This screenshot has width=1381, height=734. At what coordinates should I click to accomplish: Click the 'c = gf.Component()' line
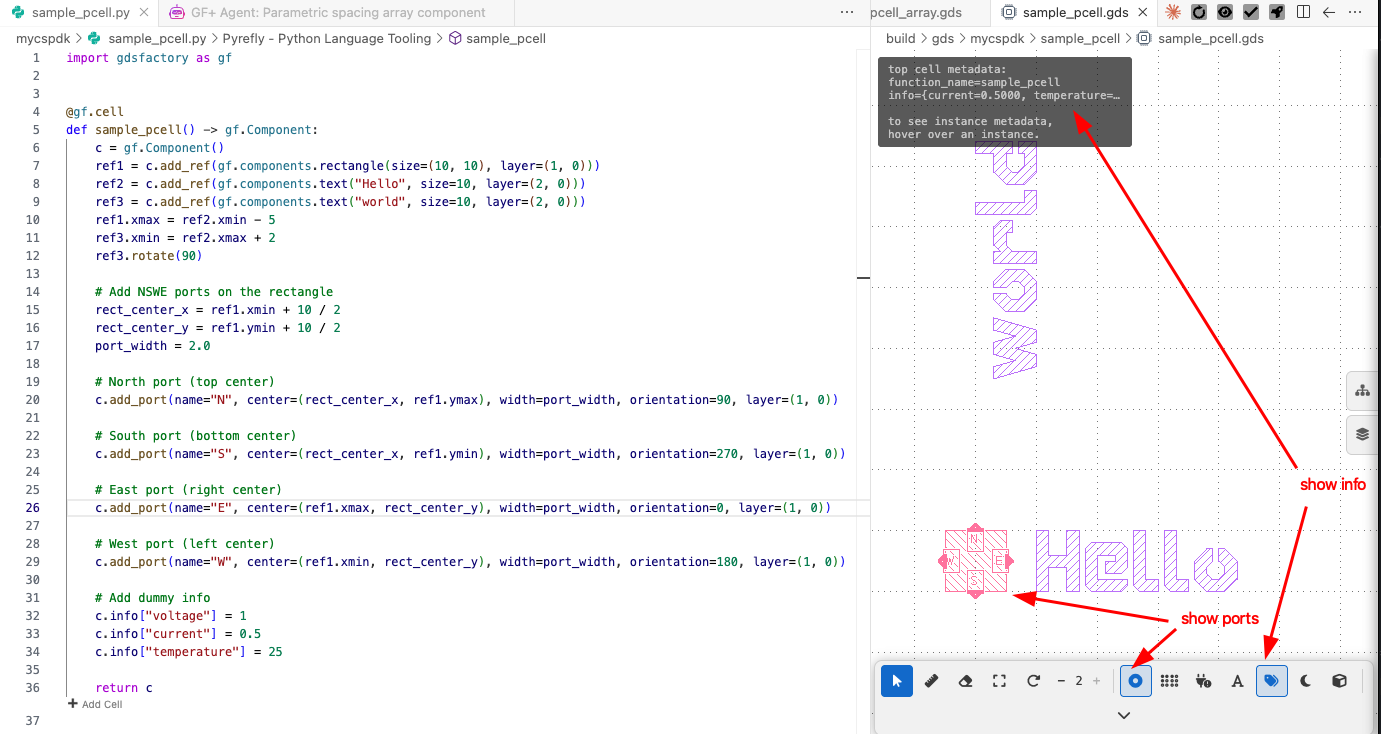click(160, 148)
